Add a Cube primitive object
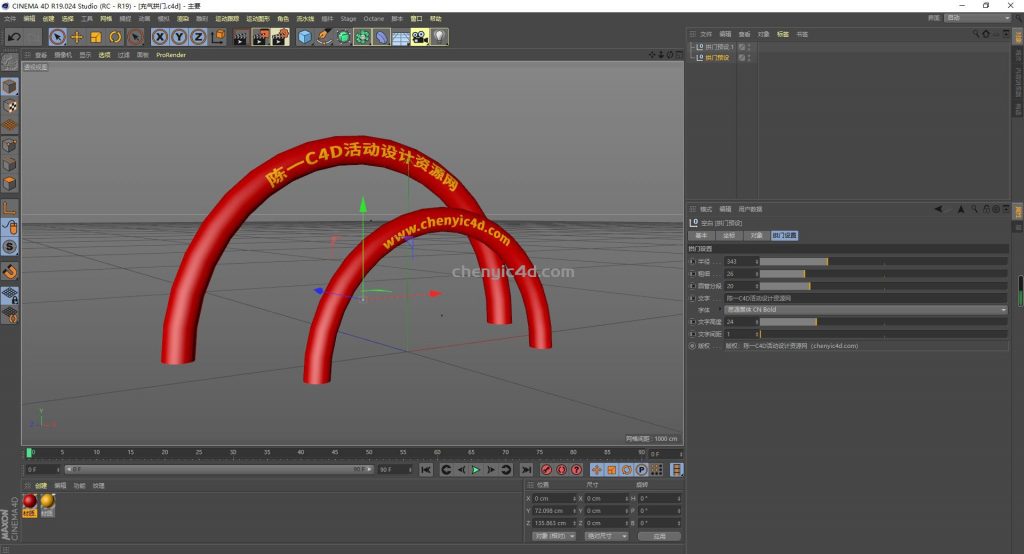The width and height of the screenshot is (1024, 554). (x=304, y=37)
